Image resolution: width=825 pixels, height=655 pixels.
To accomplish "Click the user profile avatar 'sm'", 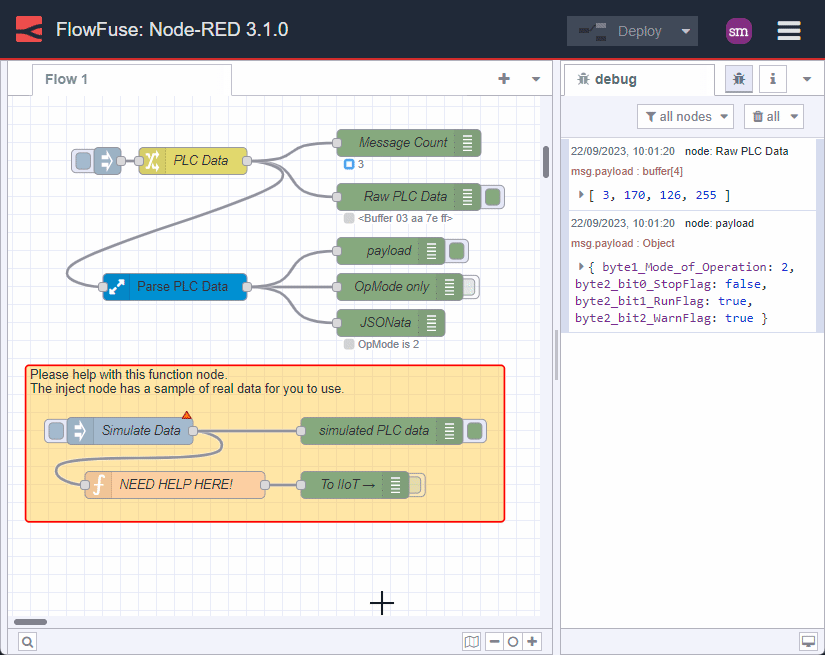I will pos(739,31).
